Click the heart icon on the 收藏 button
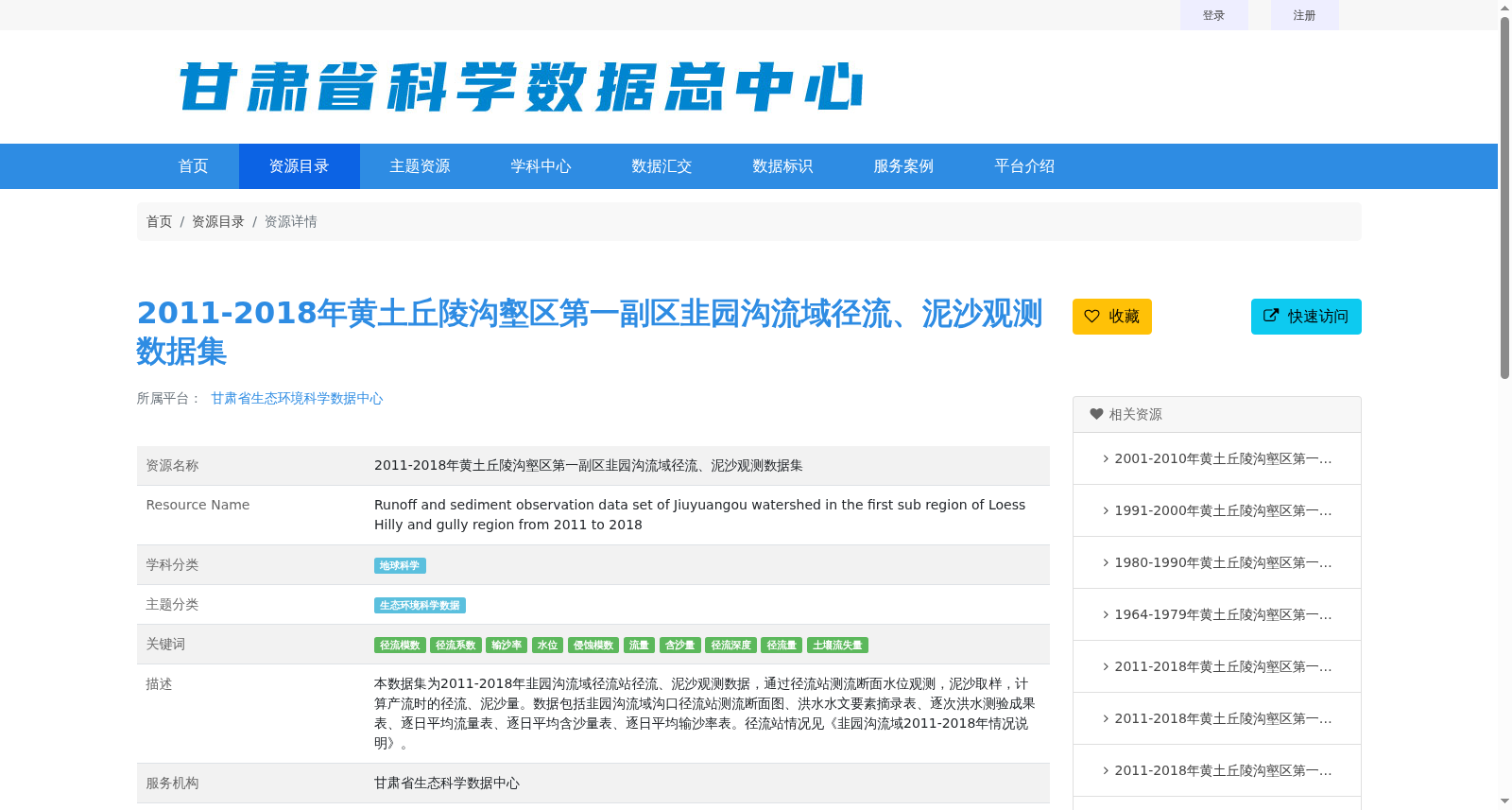 (x=1091, y=317)
